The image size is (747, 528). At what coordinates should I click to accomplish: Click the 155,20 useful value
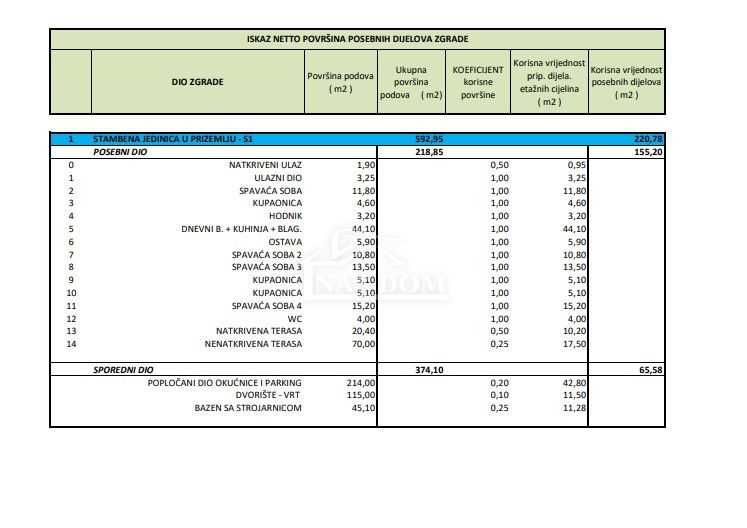click(648, 152)
